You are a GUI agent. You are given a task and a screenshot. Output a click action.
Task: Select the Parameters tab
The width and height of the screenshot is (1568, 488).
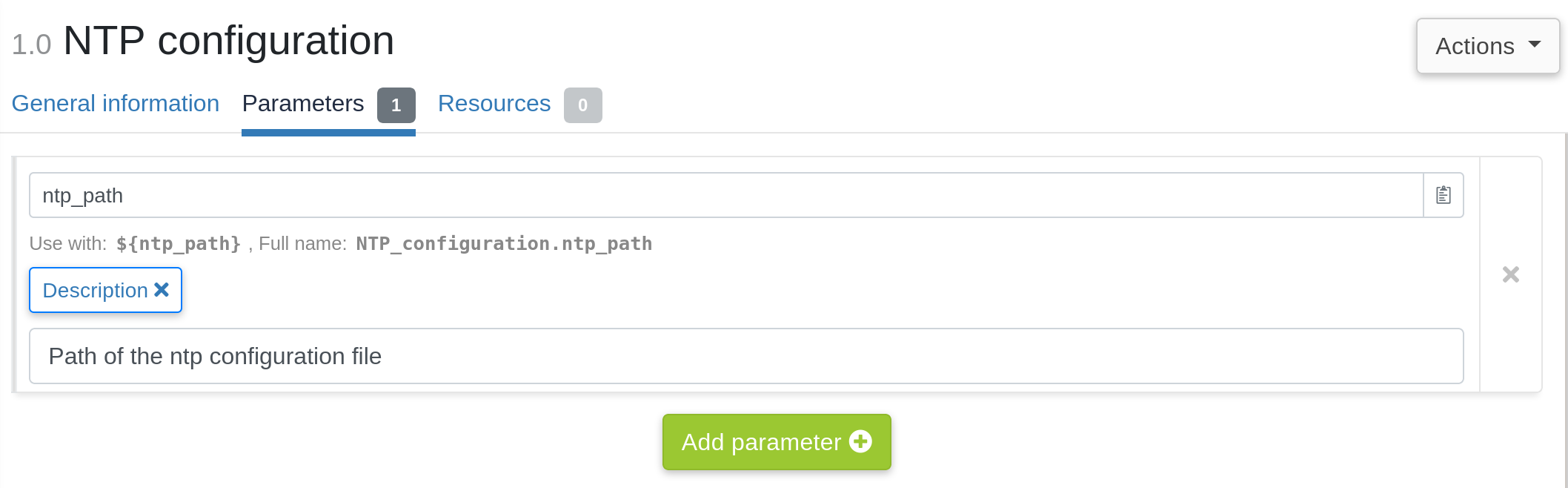tap(302, 103)
